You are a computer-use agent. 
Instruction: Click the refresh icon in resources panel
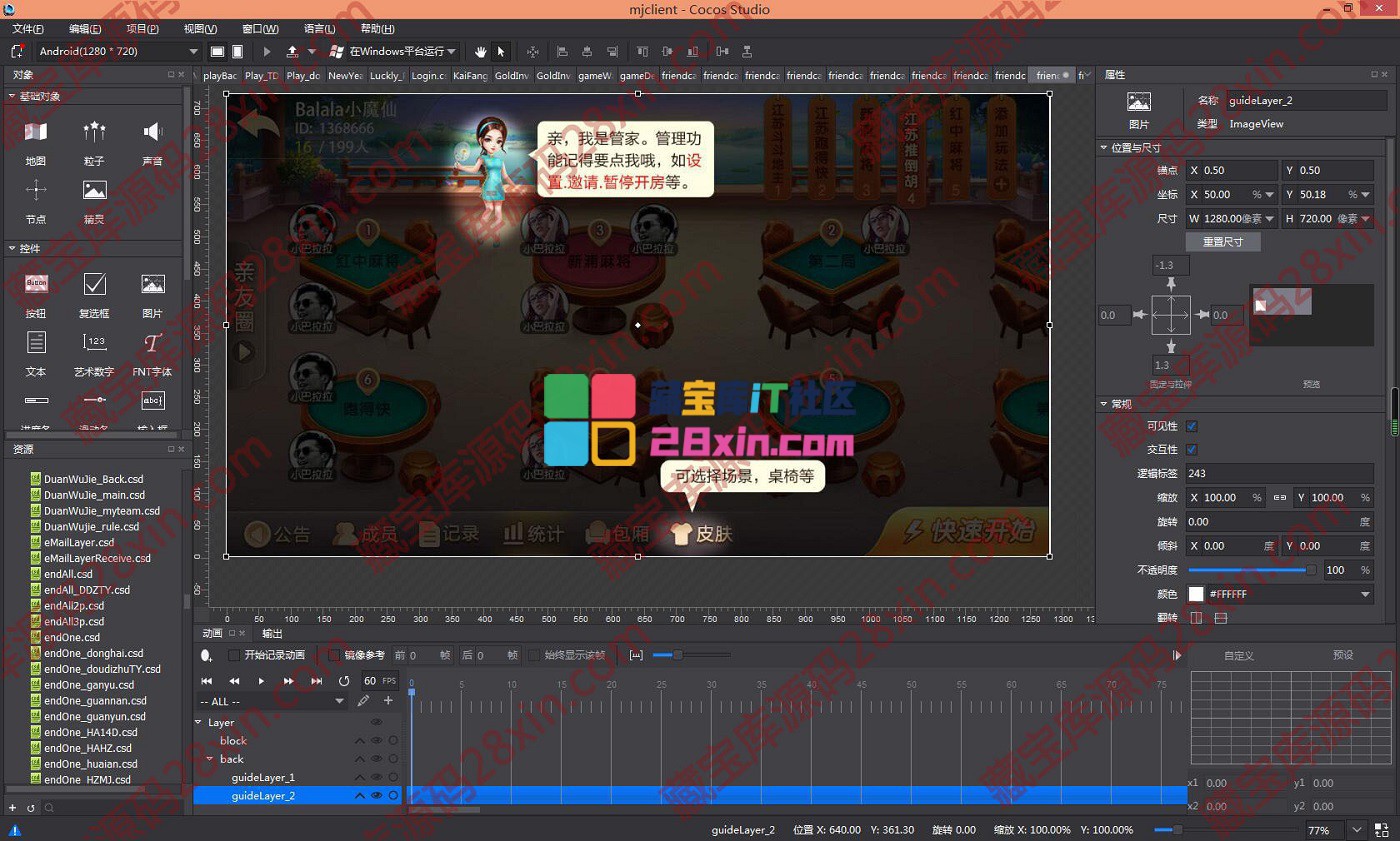[x=31, y=808]
